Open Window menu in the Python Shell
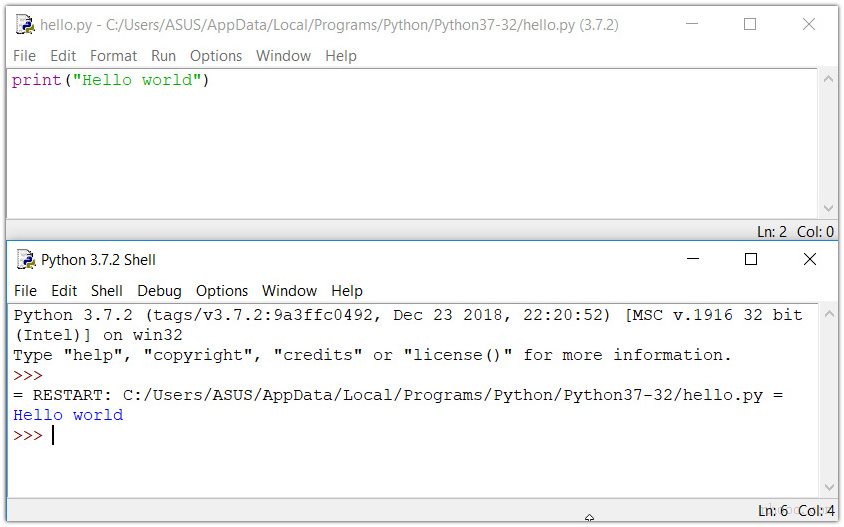 tap(289, 291)
